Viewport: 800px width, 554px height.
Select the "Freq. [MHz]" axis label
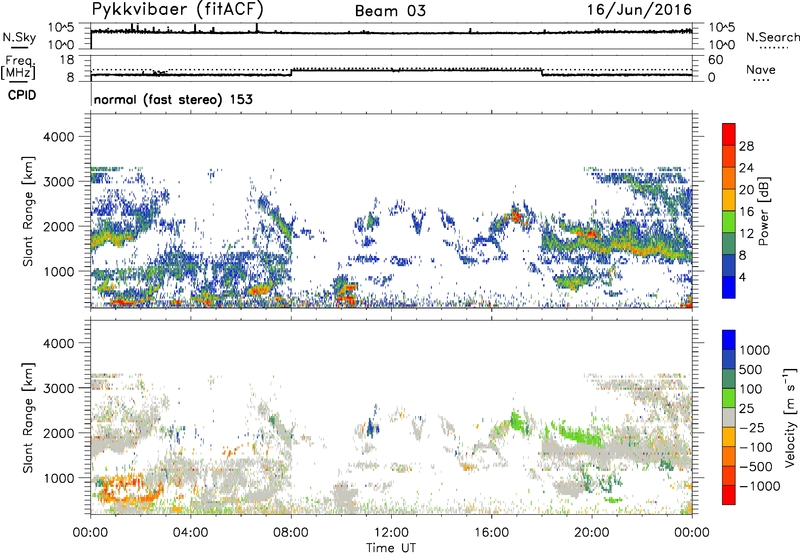(x=19, y=68)
